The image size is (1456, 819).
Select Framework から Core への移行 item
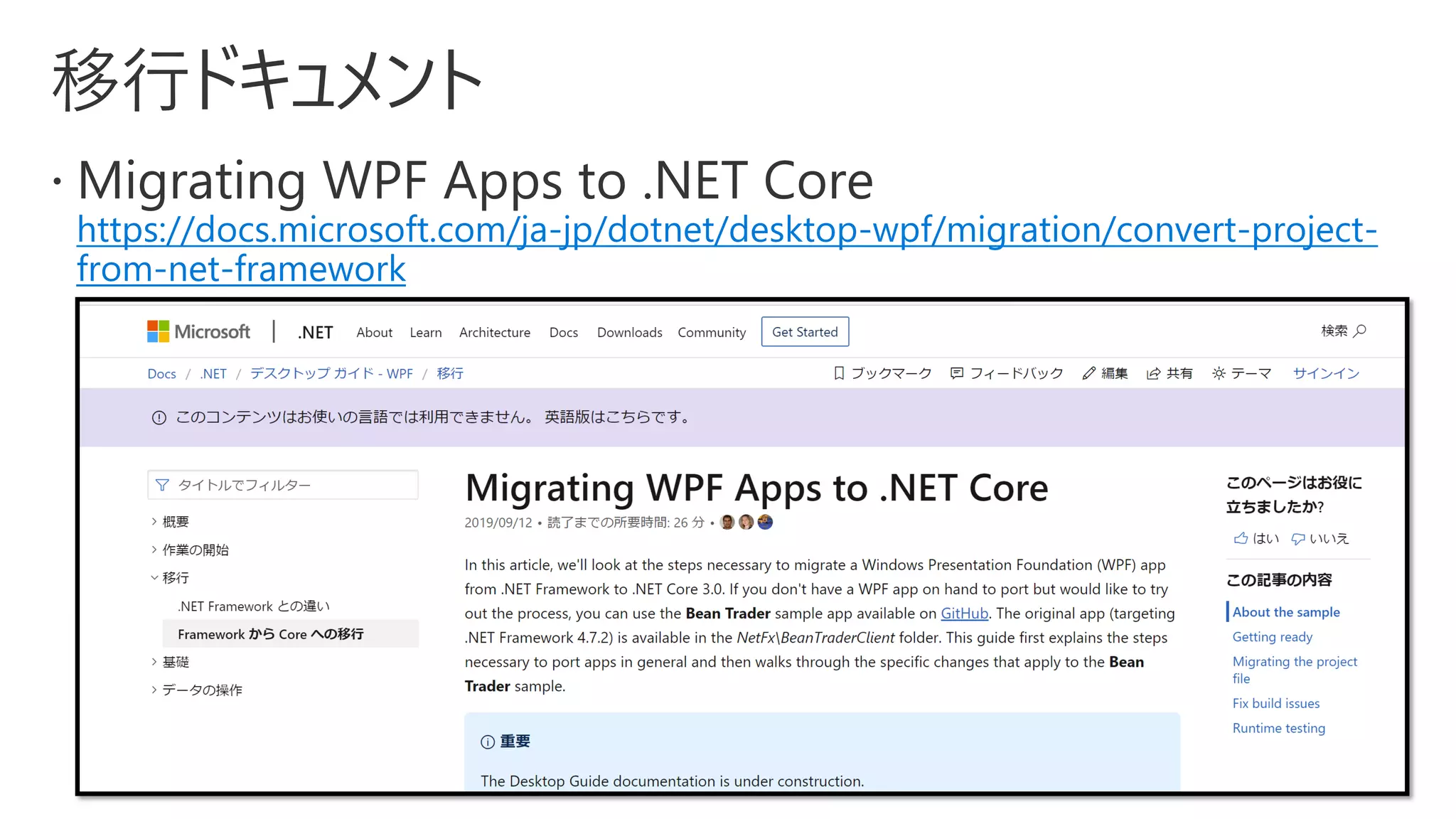[x=291, y=633]
